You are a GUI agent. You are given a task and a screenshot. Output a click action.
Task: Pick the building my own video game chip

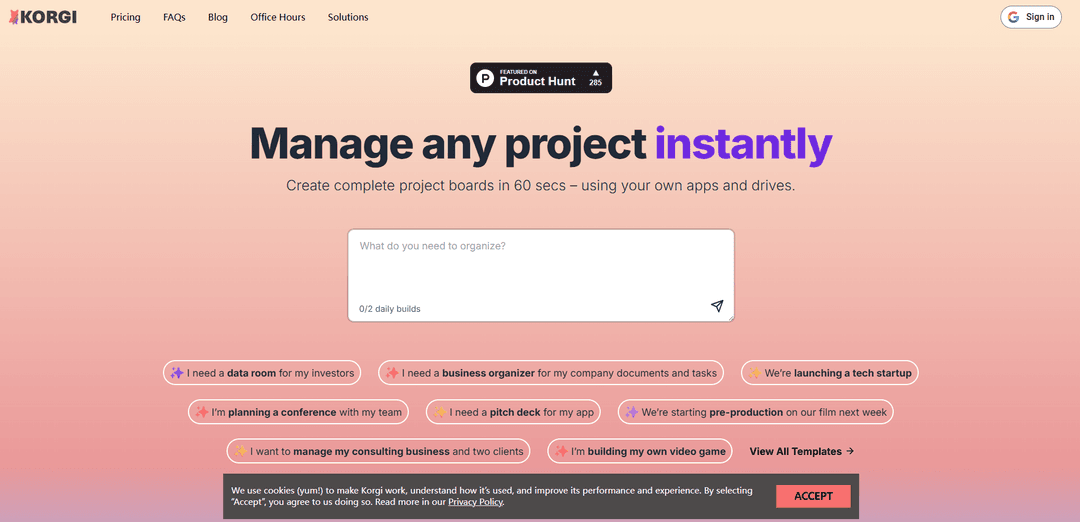click(x=640, y=451)
